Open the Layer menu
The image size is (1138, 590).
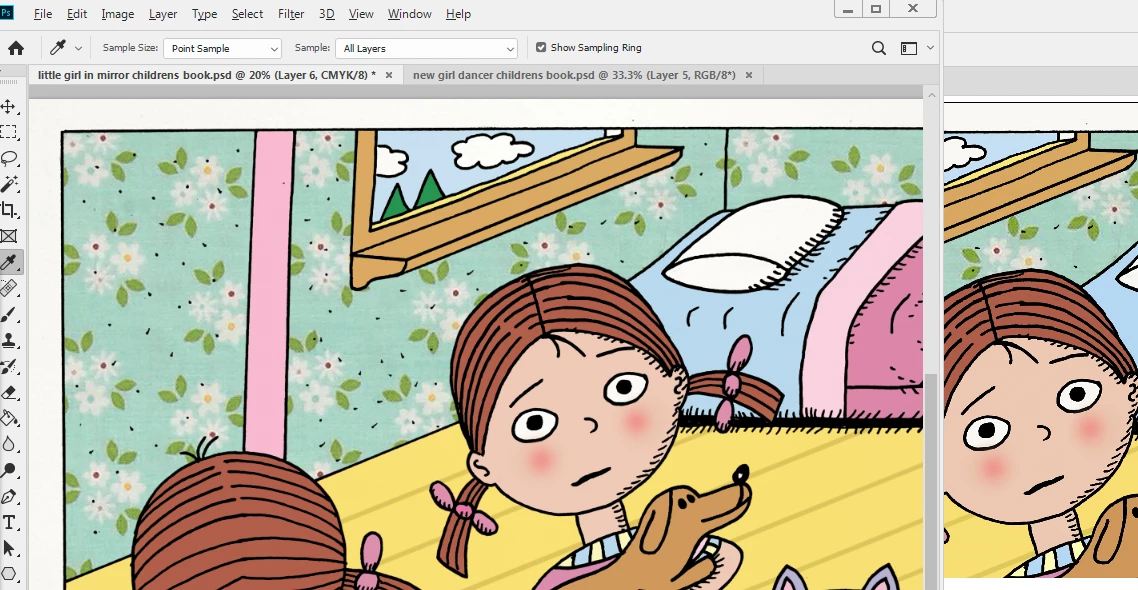tap(163, 14)
